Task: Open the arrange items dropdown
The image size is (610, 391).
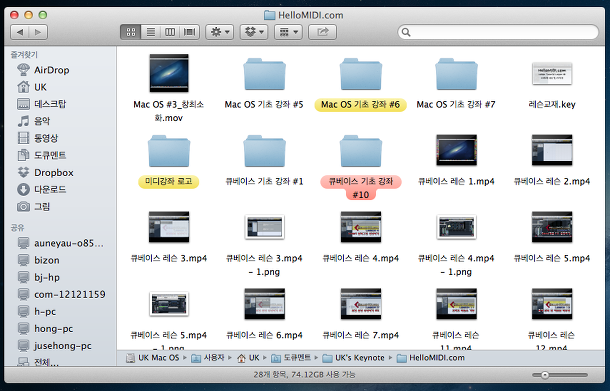Action: [288, 32]
